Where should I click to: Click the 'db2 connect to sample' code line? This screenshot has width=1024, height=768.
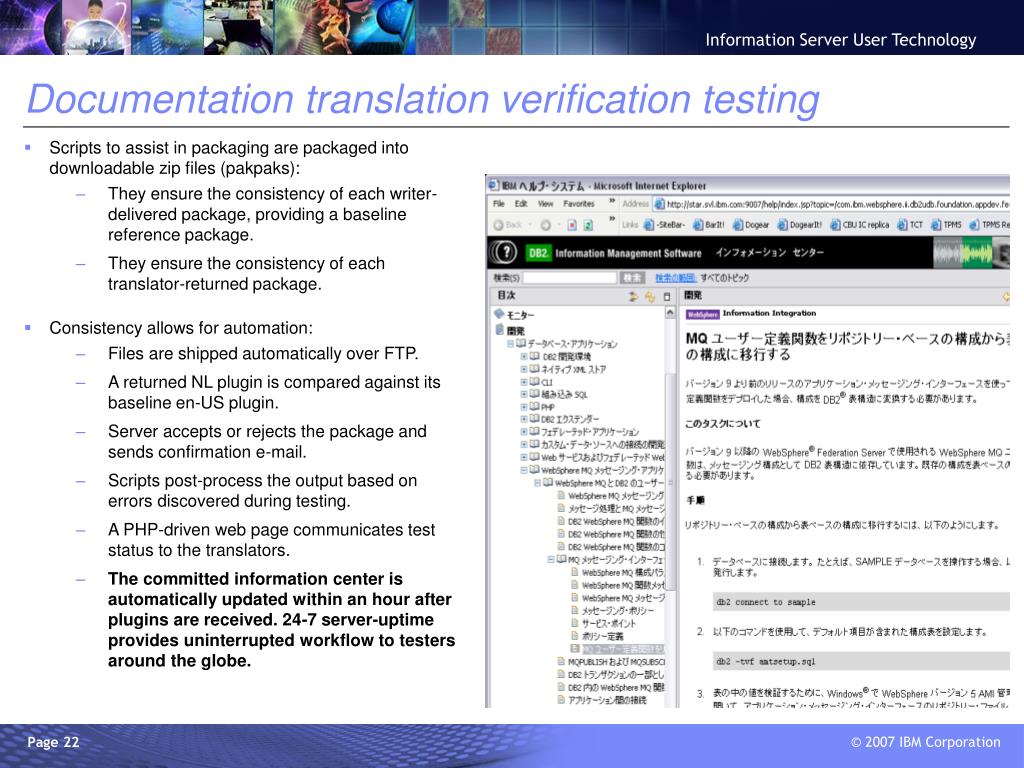click(x=765, y=602)
